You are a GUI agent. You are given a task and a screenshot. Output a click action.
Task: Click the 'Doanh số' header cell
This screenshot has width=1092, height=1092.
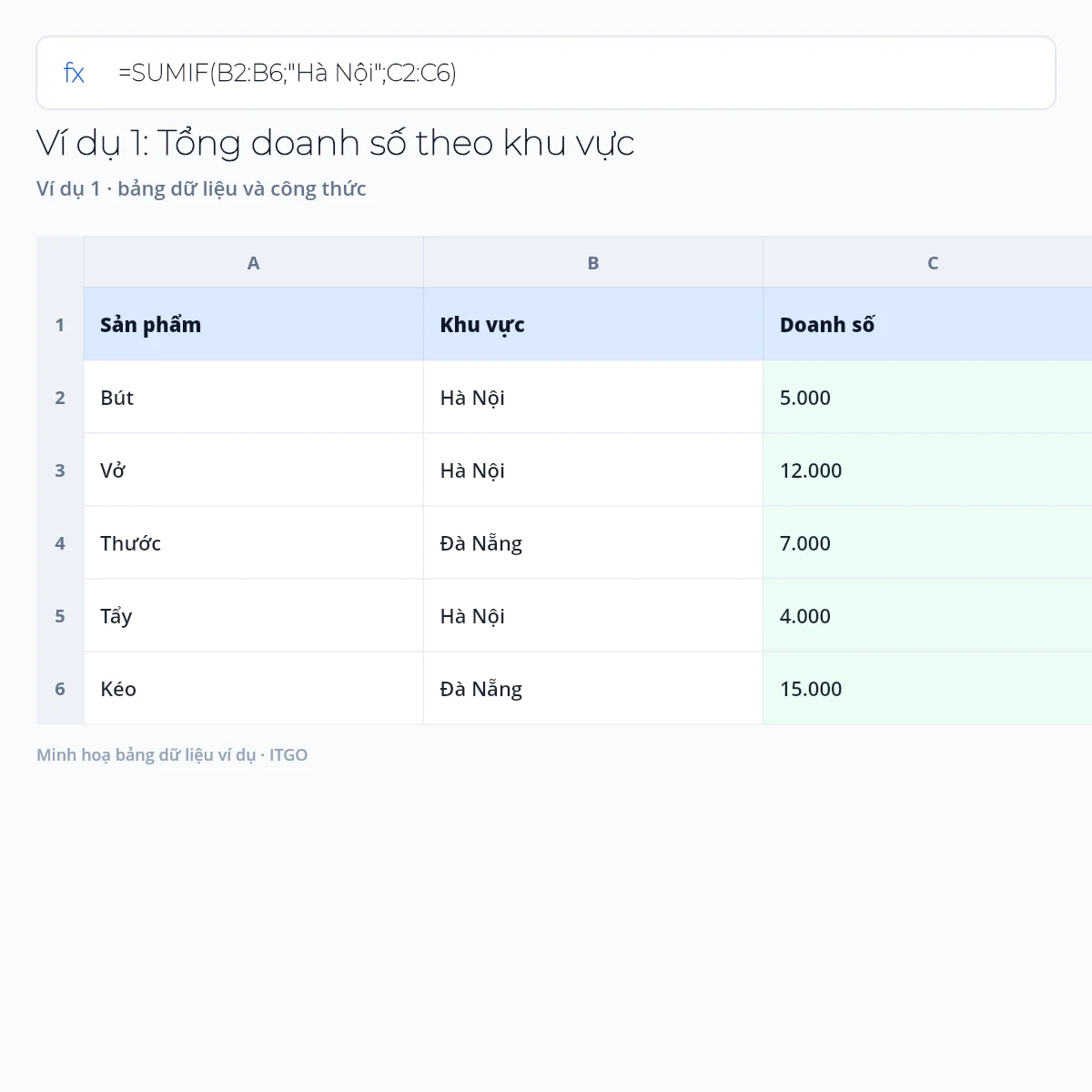coord(928,325)
